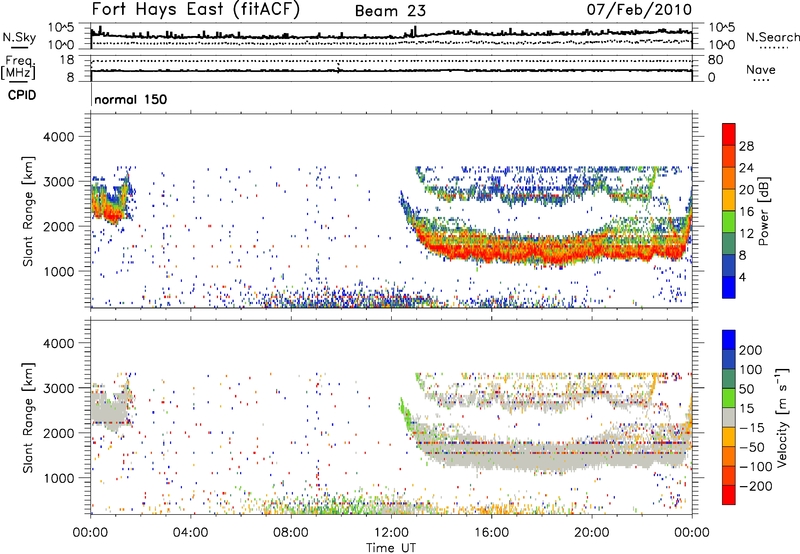Click the 'Power [dB]' colorbar label

click(764, 211)
